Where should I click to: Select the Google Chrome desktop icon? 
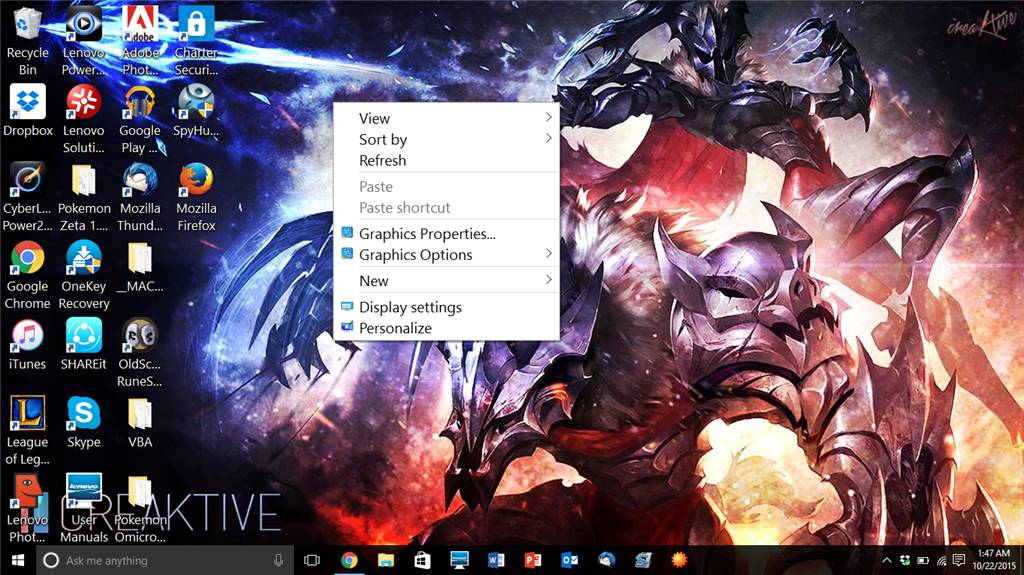[x=27, y=275]
